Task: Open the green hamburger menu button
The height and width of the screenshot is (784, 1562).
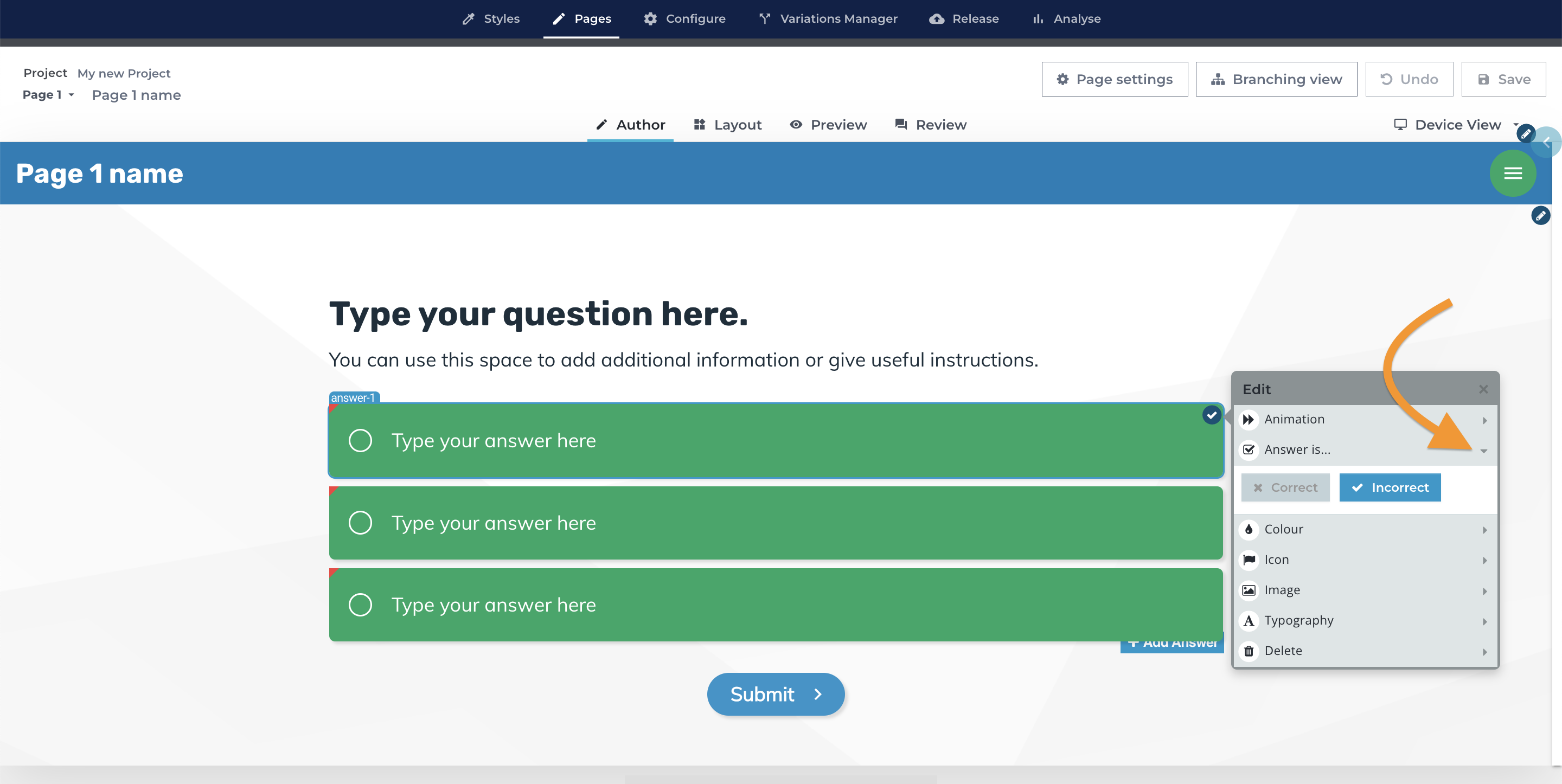Action: [1512, 173]
